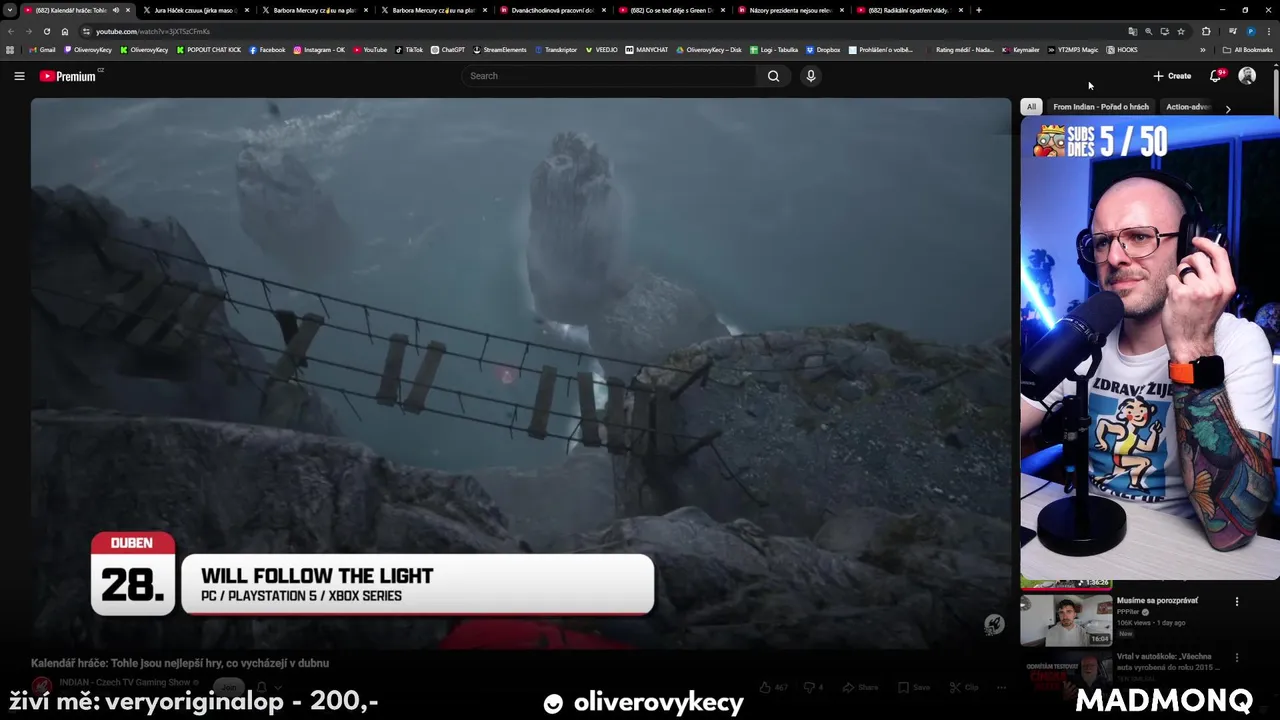Open the browser extensions puzzle icon
Image resolution: width=1280 pixels, height=720 pixels.
coord(1206,31)
